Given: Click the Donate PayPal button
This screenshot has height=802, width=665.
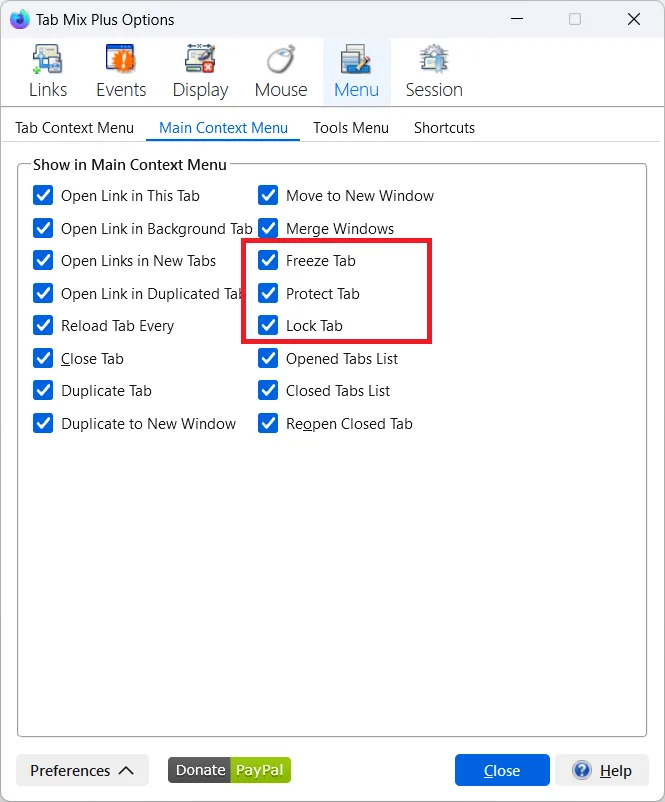Looking at the screenshot, I should click(229, 770).
